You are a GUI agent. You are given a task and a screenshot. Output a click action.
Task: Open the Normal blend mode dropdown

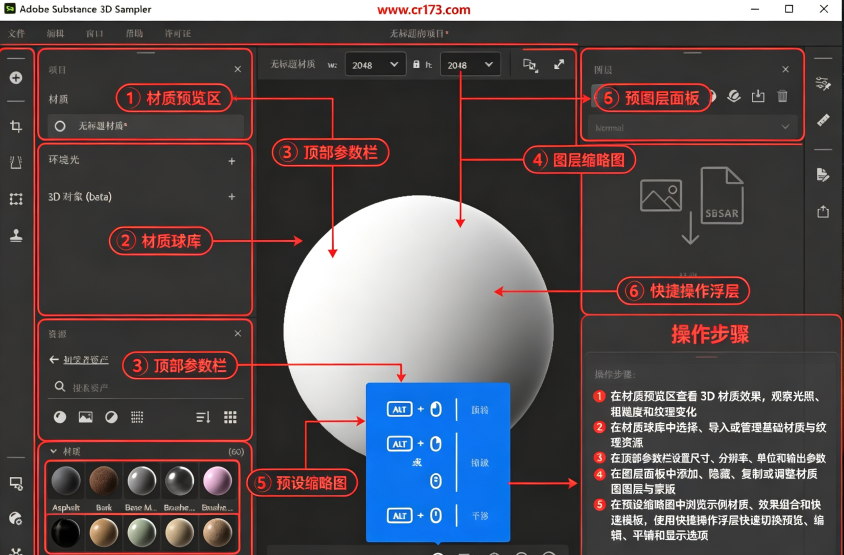coord(692,128)
